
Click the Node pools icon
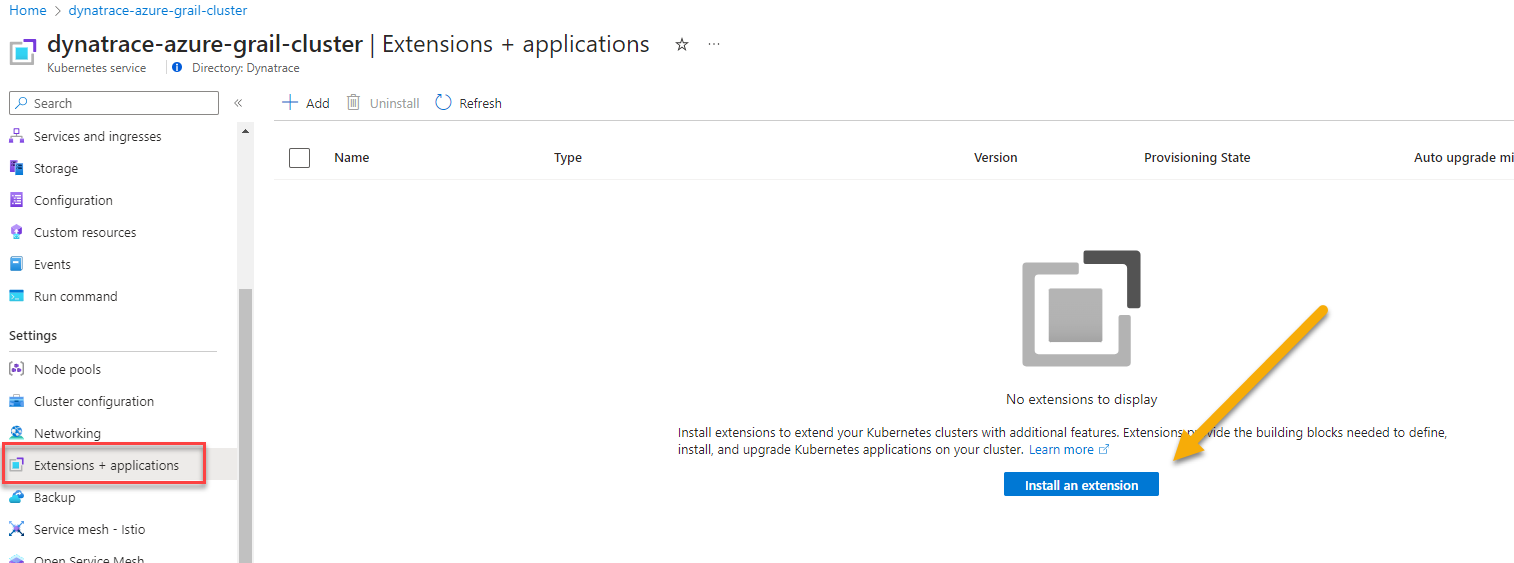tap(16, 369)
